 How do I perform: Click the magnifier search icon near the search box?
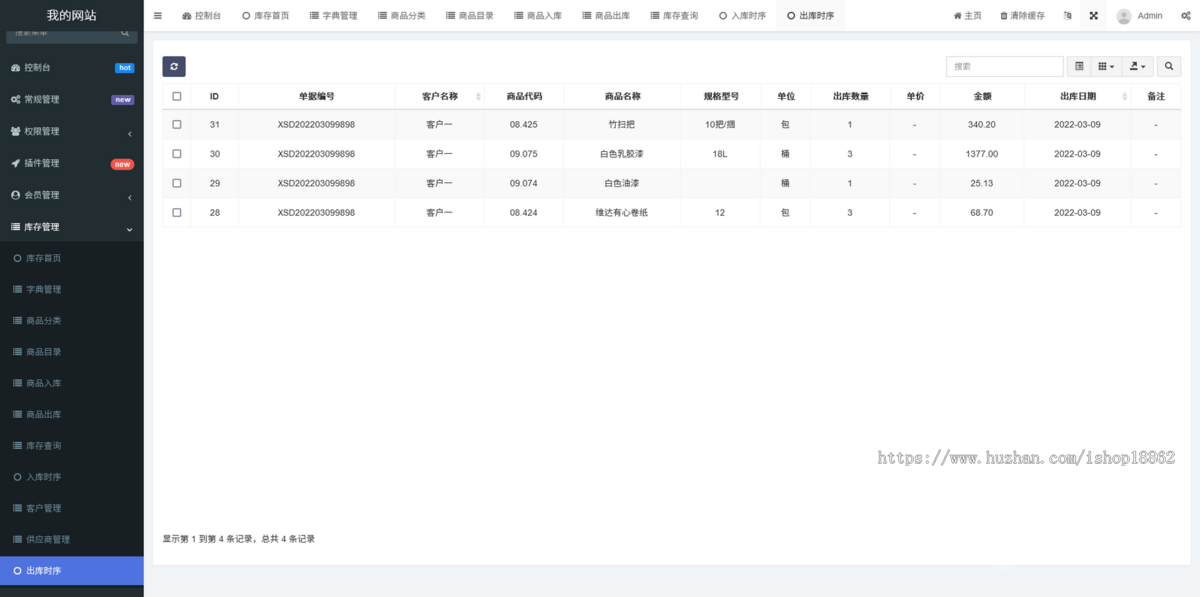pyautogui.click(x=1168, y=66)
